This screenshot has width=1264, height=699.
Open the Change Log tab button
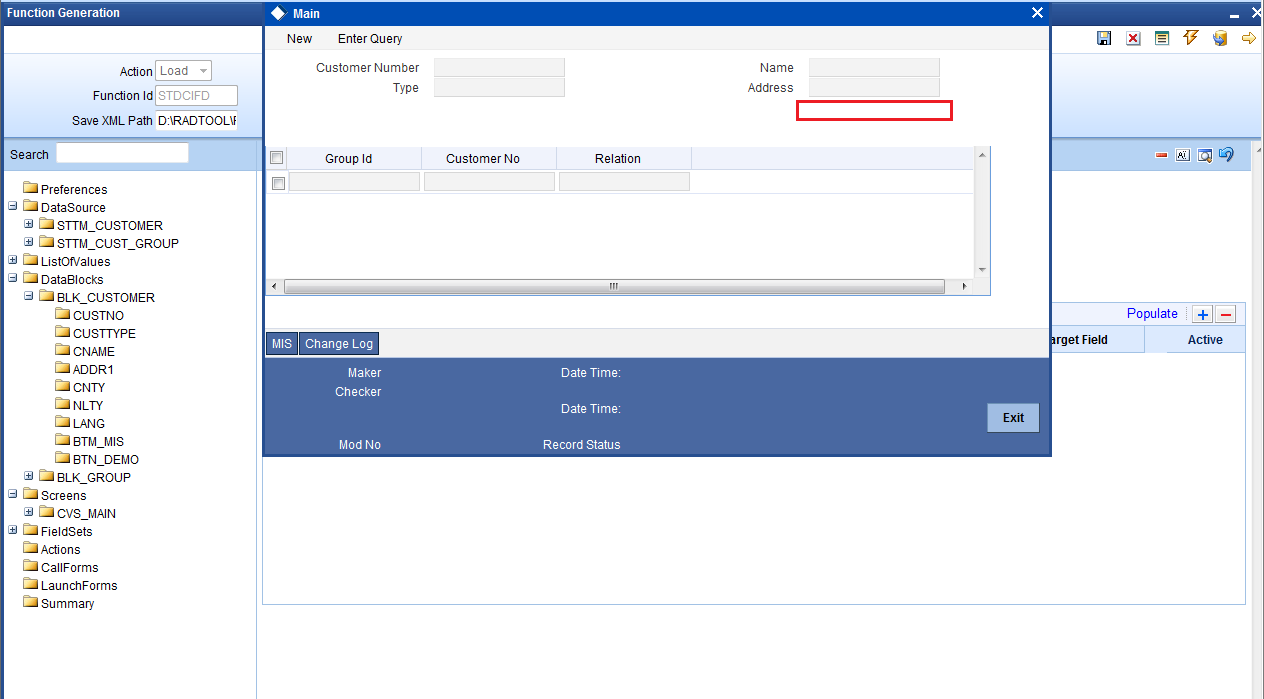tap(339, 344)
